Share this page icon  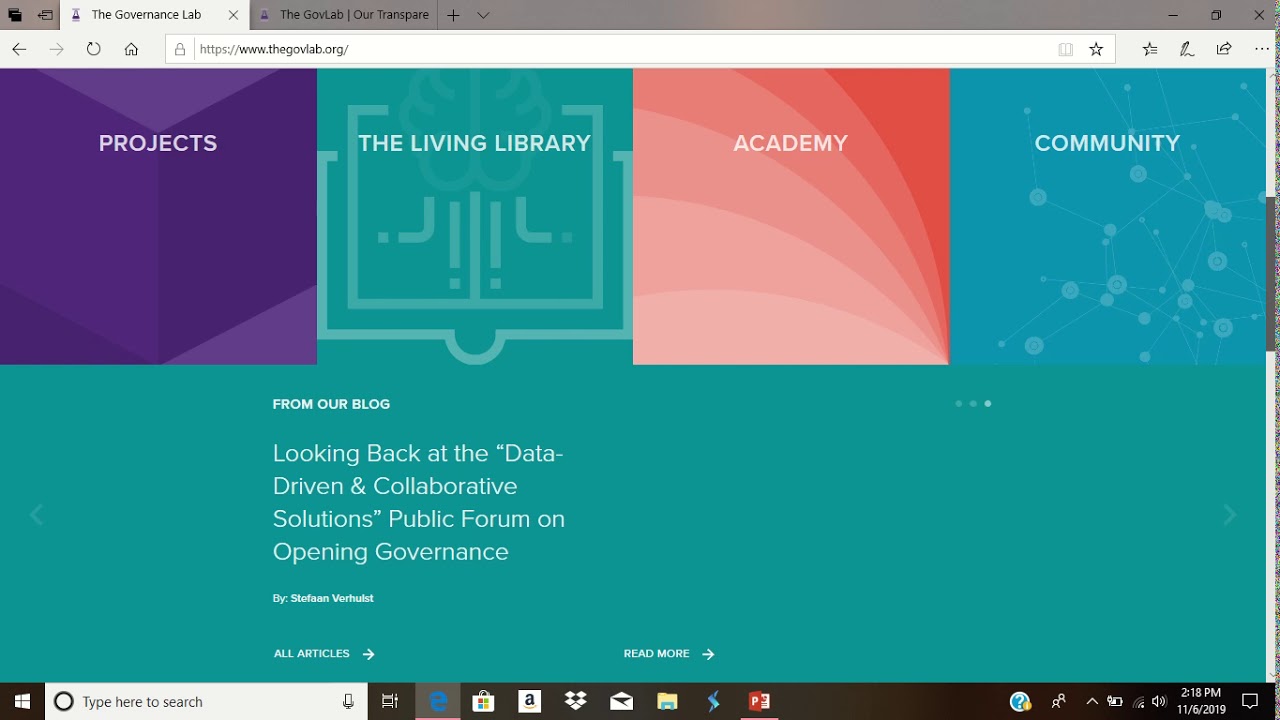click(1224, 49)
